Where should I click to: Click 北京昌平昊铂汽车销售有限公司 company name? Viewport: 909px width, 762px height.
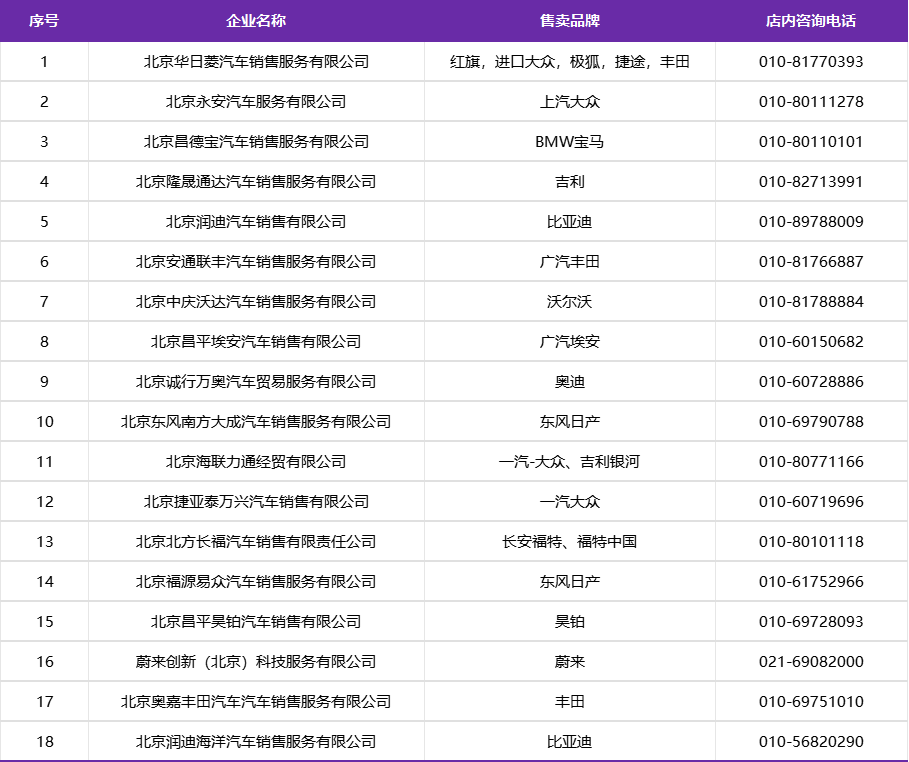tap(256, 622)
